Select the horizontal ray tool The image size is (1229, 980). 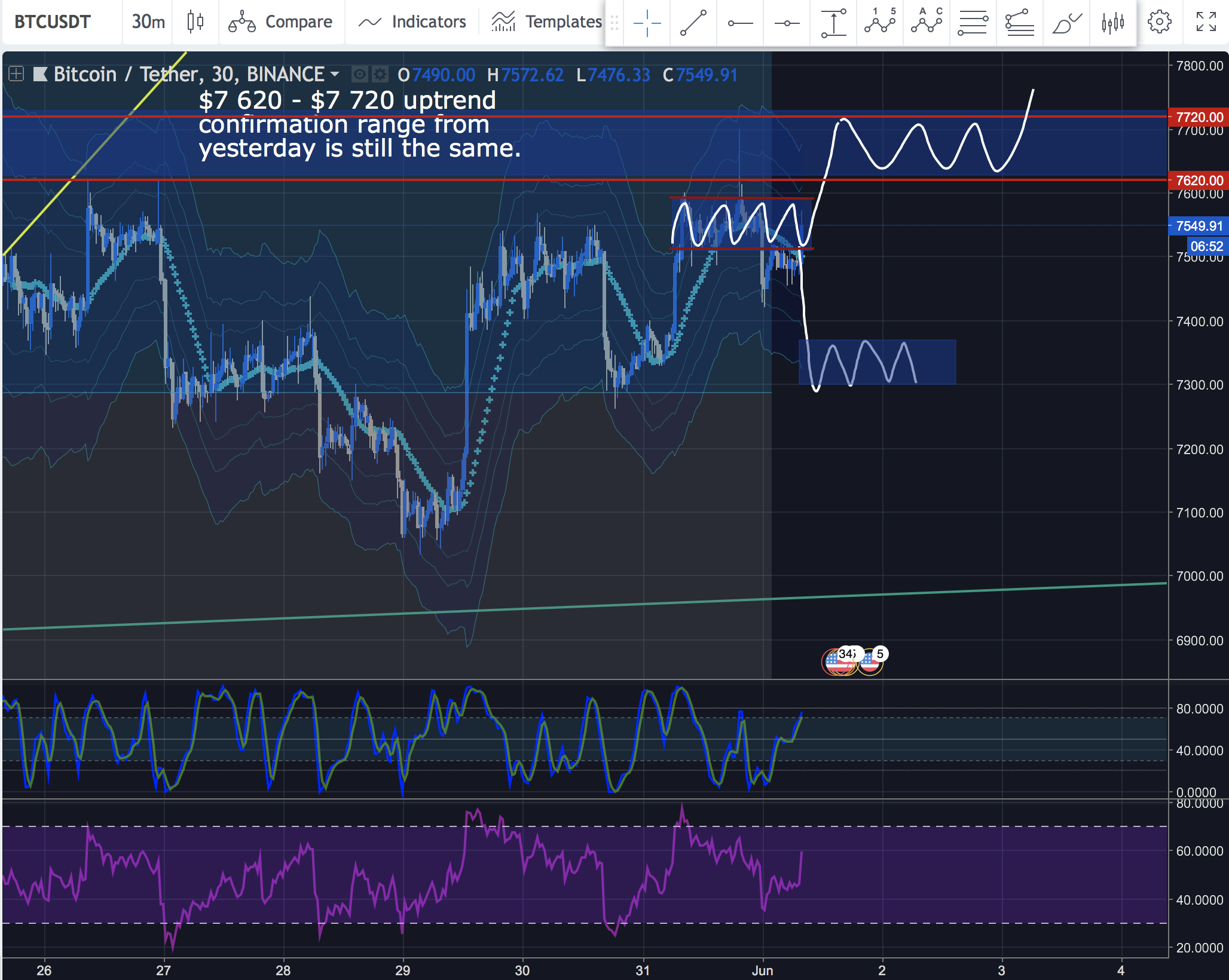[x=740, y=23]
